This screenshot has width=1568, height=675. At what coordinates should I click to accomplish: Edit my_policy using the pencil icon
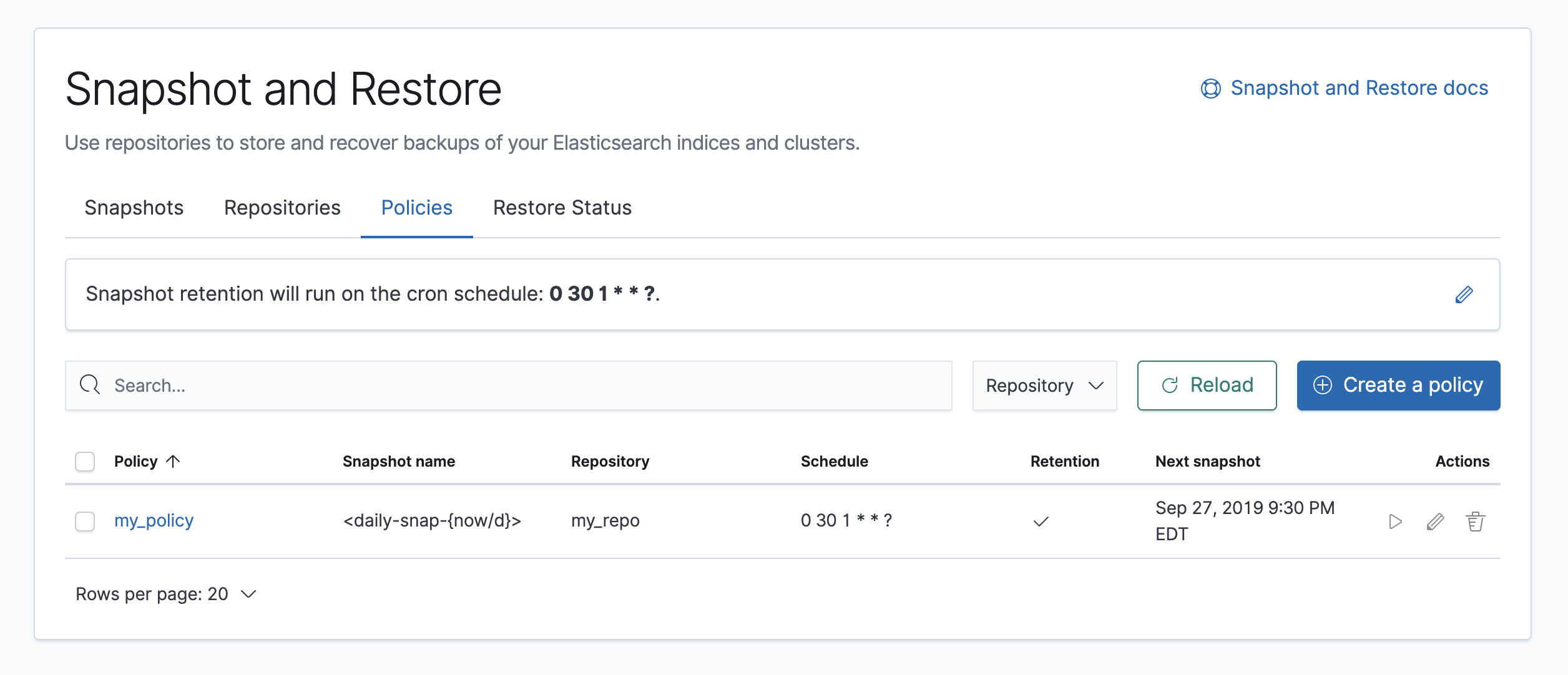tap(1435, 522)
